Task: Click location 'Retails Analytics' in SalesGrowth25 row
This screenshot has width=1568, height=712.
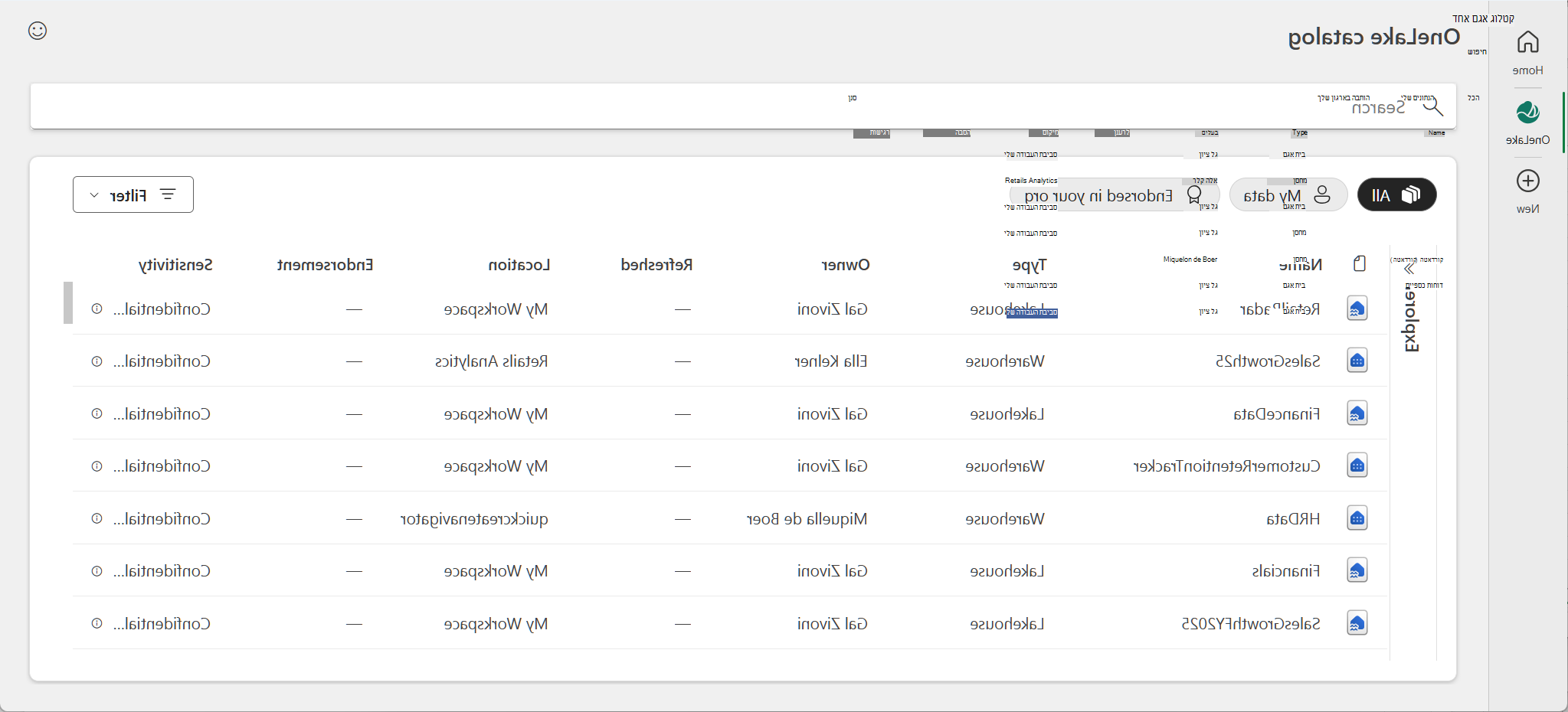Action: [492, 361]
